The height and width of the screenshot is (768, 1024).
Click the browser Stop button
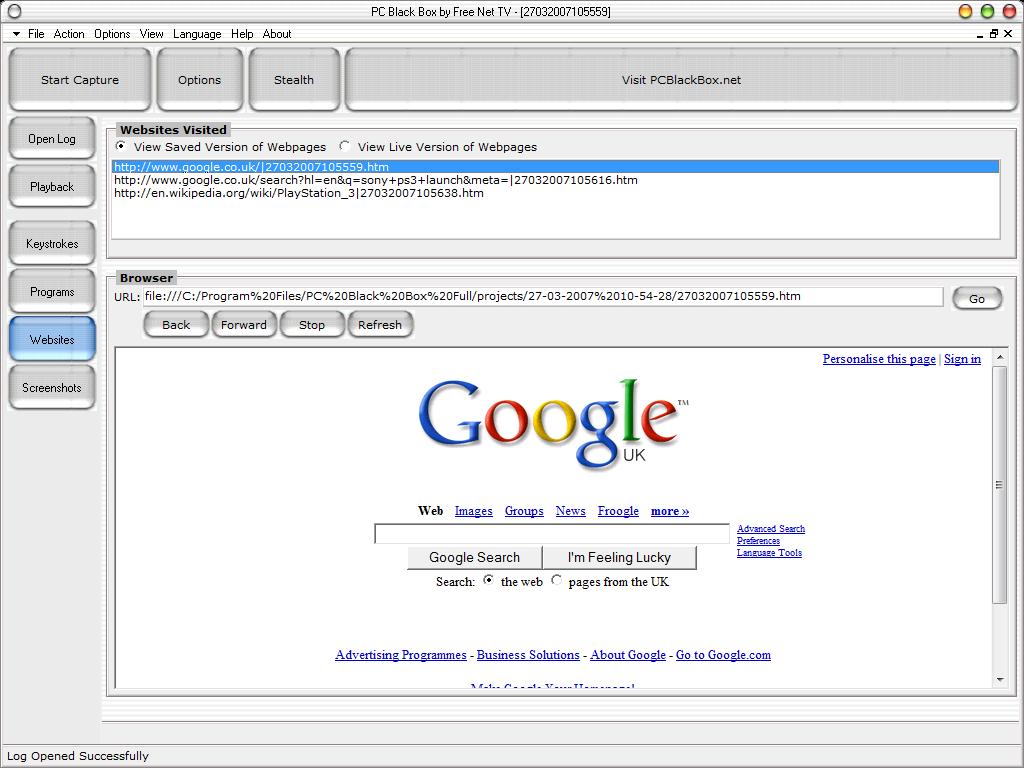pyautogui.click(x=312, y=325)
